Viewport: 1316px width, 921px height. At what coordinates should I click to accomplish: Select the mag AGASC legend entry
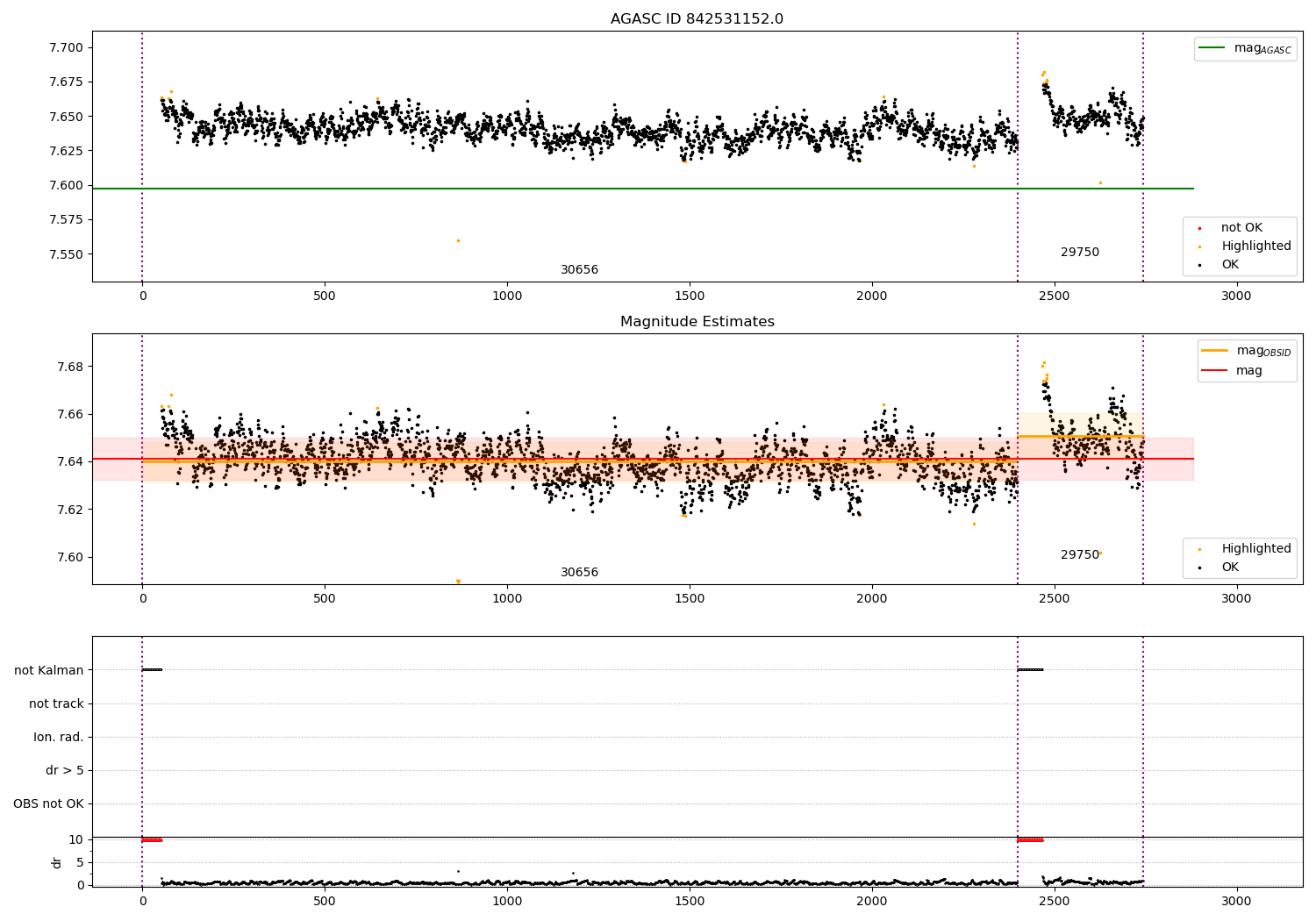[1245, 48]
